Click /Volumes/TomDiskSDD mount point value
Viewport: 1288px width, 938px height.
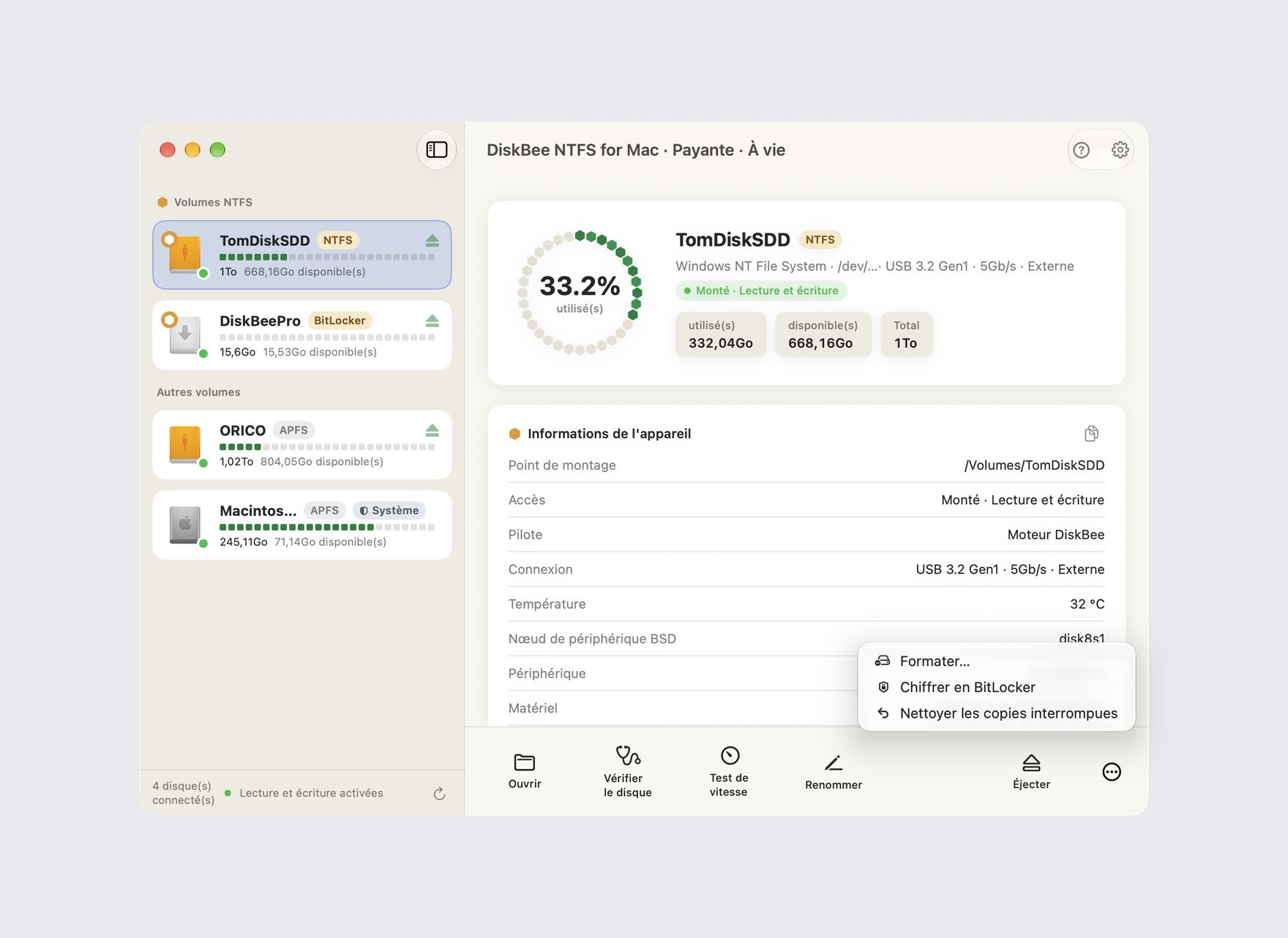click(1034, 465)
